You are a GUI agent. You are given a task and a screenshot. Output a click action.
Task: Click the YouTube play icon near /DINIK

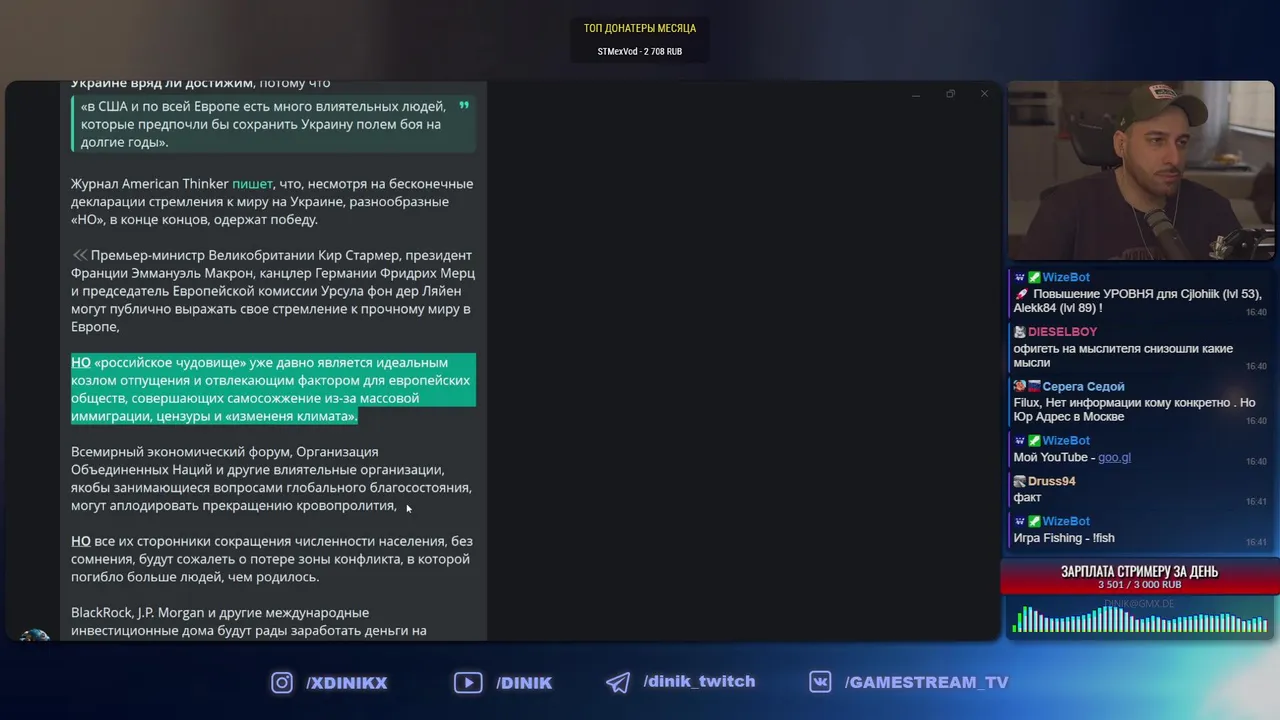pos(468,682)
